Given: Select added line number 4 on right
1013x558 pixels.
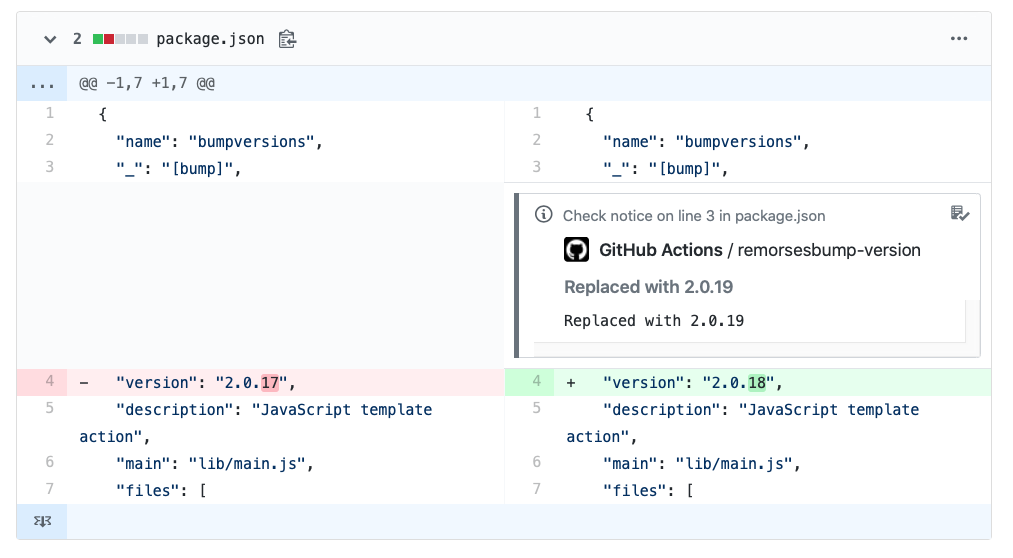Looking at the screenshot, I should pyautogui.click(x=536, y=382).
